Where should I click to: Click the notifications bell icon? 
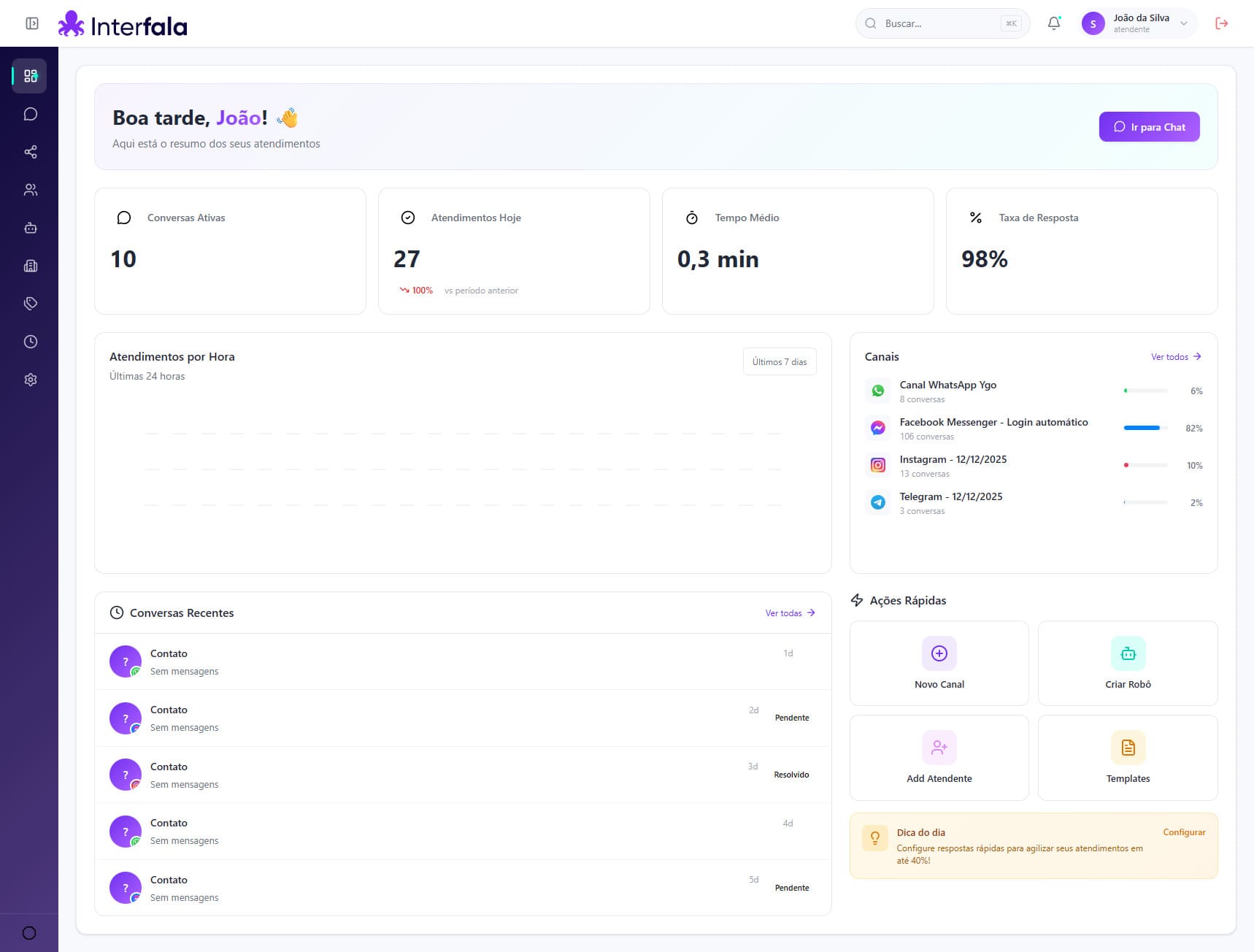pos(1053,23)
